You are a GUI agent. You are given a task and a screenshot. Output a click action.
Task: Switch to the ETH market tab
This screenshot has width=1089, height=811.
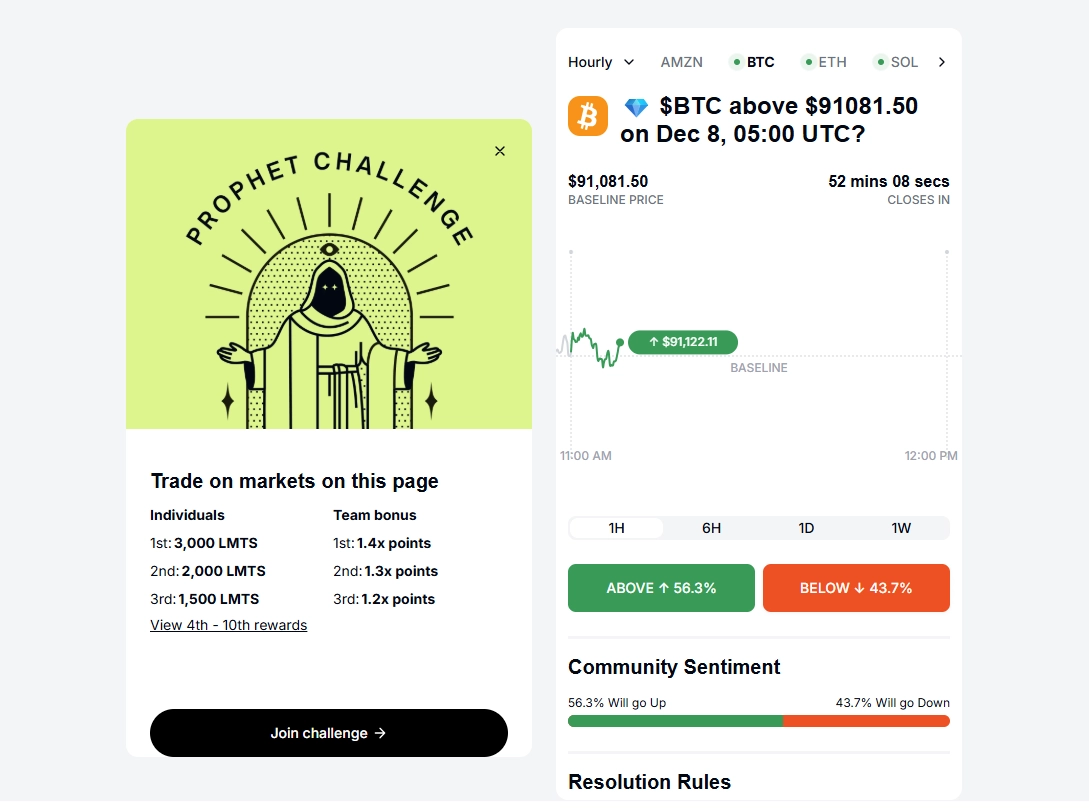(825, 62)
